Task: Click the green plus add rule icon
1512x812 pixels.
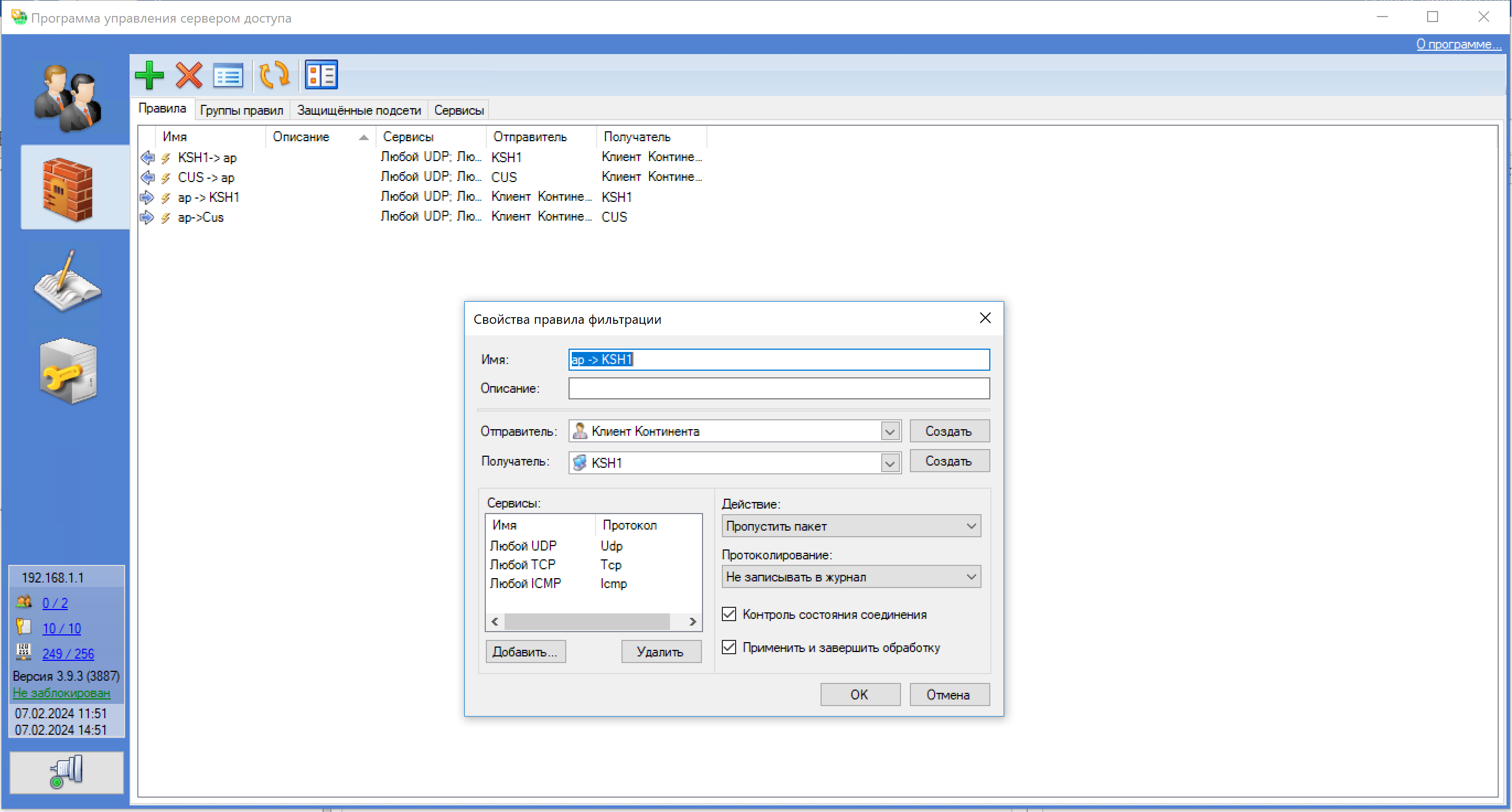Action: [x=149, y=75]
